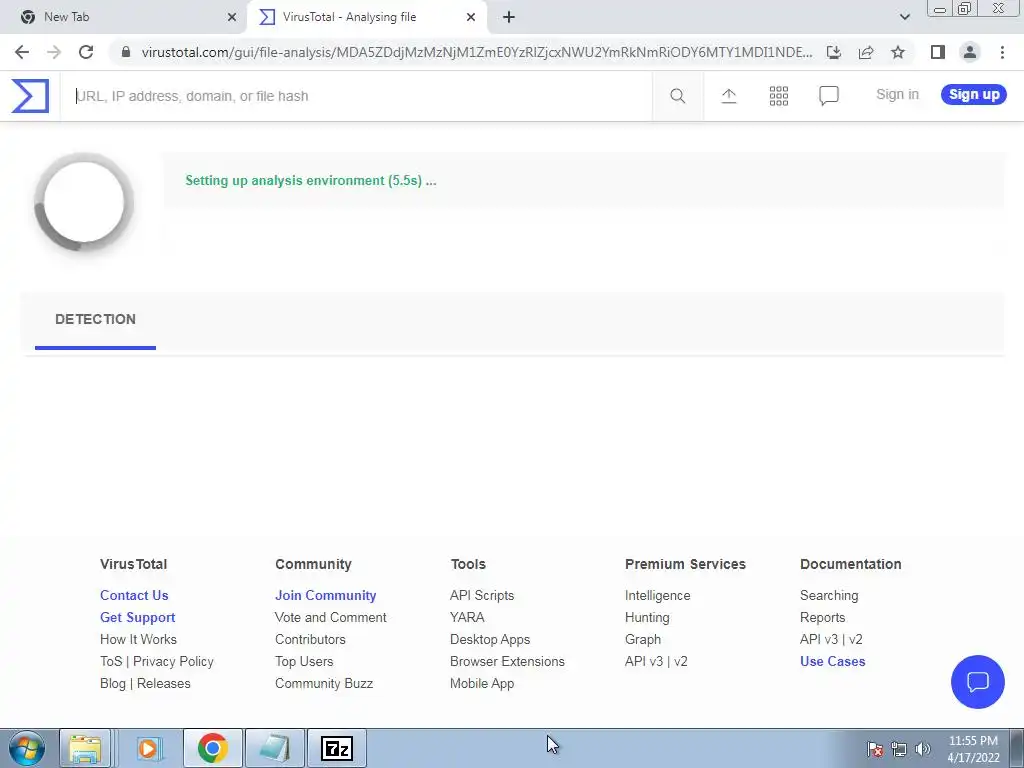Close the VirusTotal Analysing file tab
1024x768 pixels.
point(471,17)
